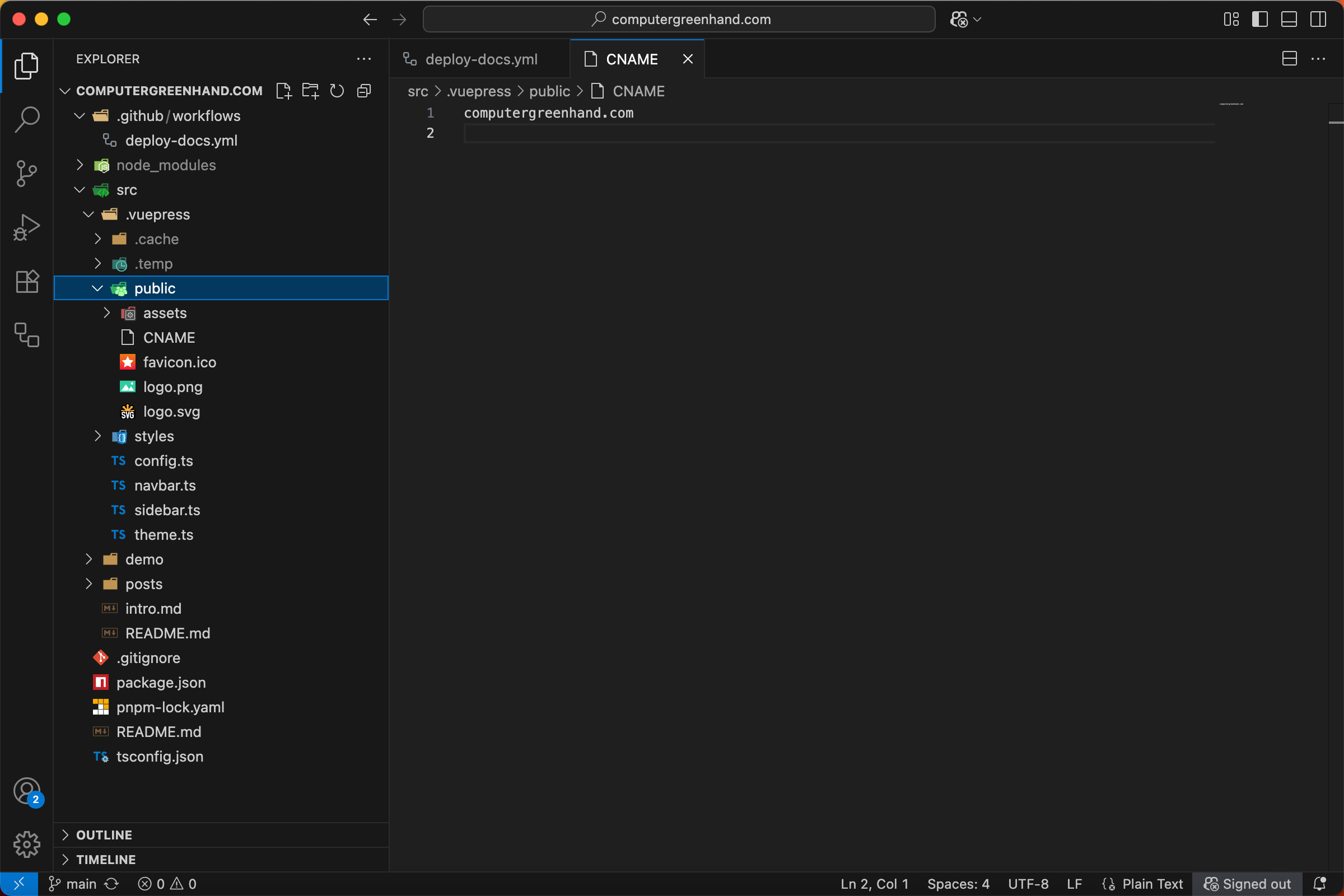
Task: Open notifications bell in status bar
Action: [x=1319, y=884]
